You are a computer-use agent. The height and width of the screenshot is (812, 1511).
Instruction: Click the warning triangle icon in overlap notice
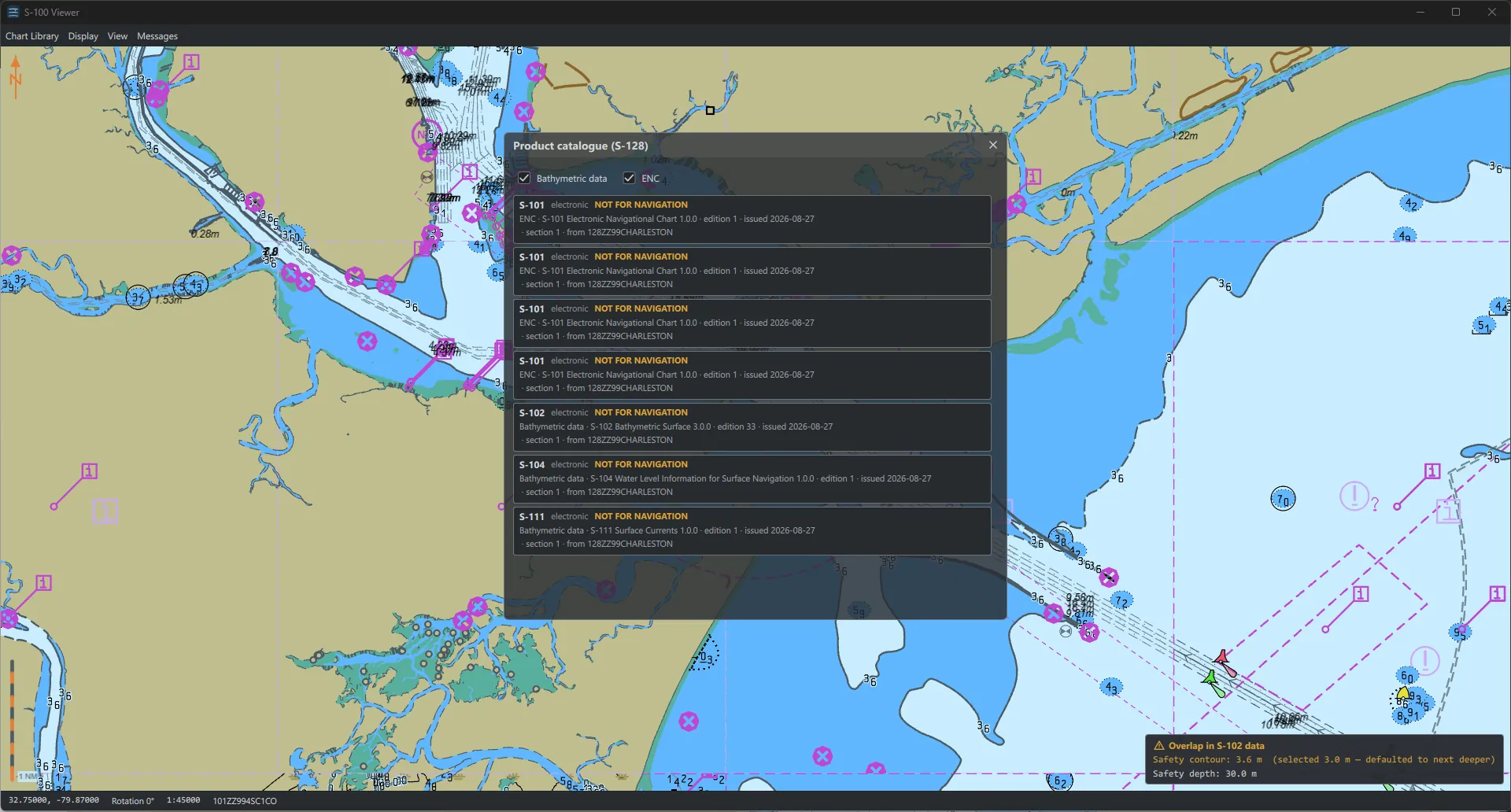tap(1159, 745)
